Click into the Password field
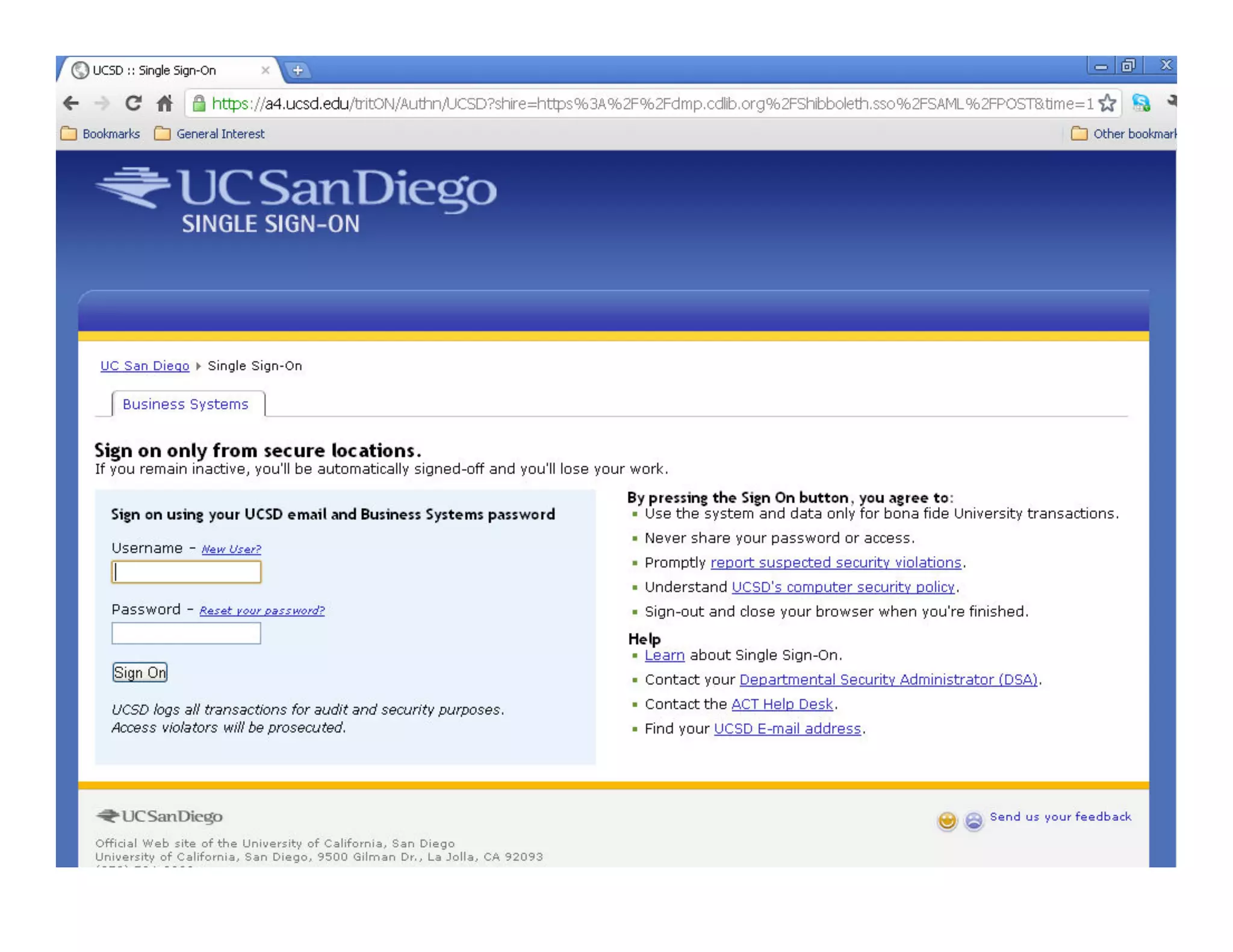 (186, 633)
